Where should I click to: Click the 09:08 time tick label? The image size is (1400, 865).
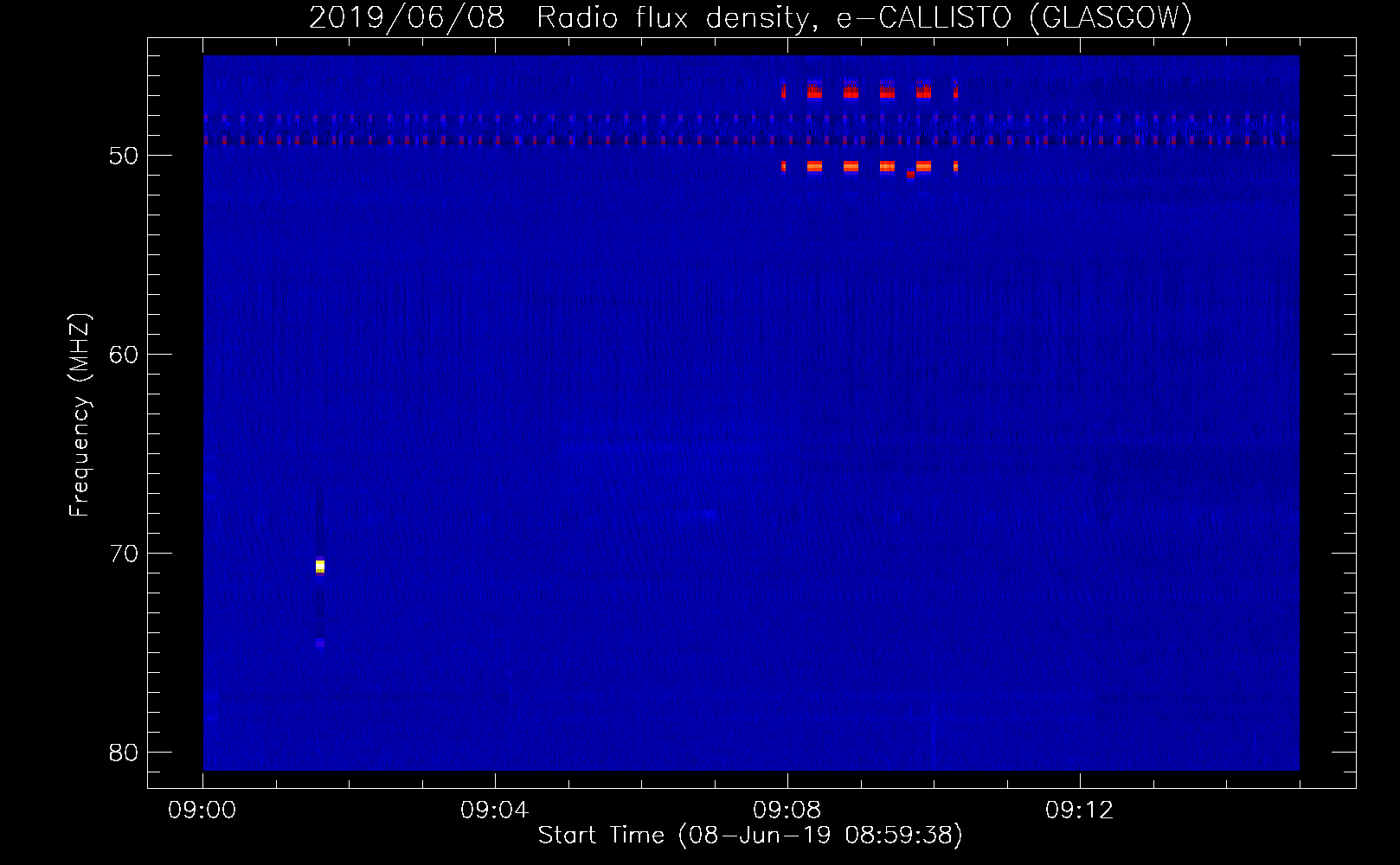[x=787, y=811]
